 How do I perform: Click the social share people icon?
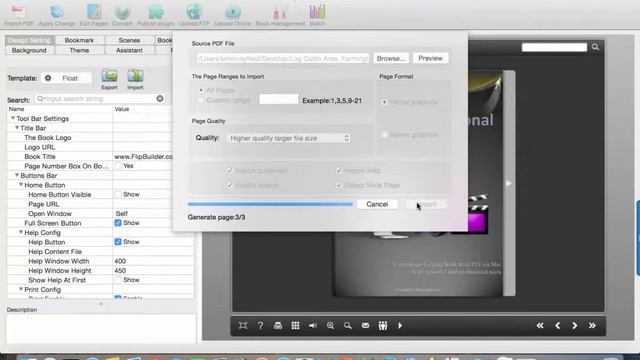point(383,325)
